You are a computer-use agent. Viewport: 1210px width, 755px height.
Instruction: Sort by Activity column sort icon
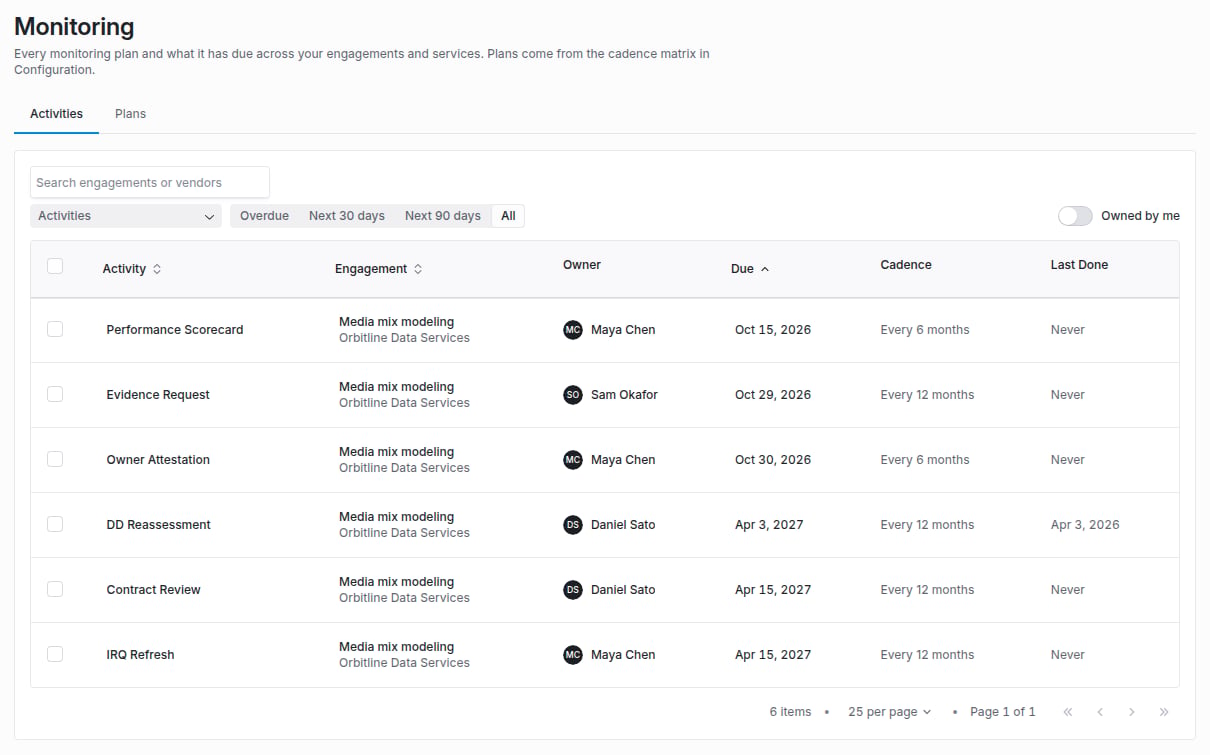tap(157, 269)
